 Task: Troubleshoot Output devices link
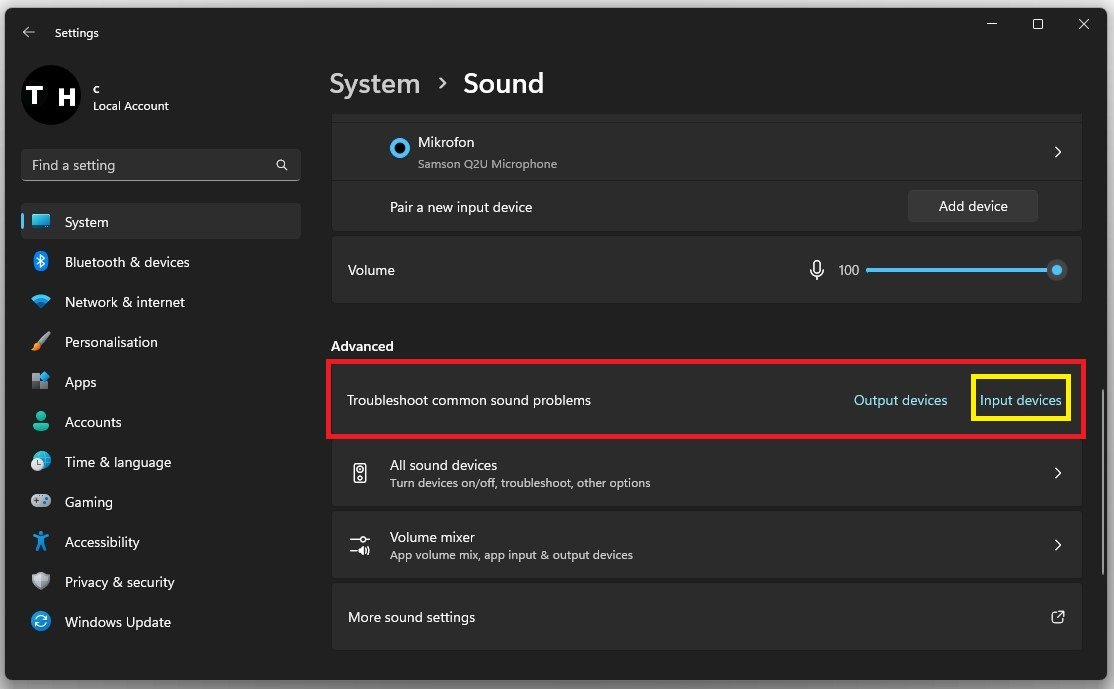tap(900, 400)
